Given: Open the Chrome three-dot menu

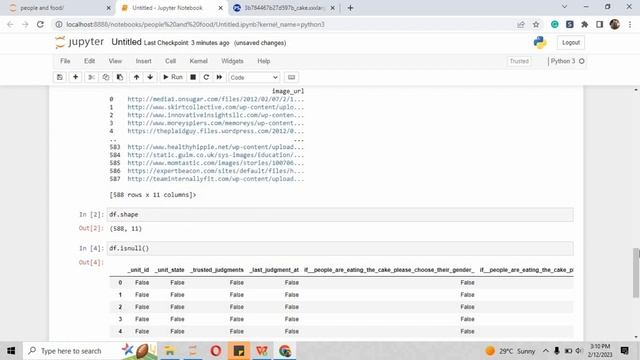Looking at the screenshot, I should (630, 24).
